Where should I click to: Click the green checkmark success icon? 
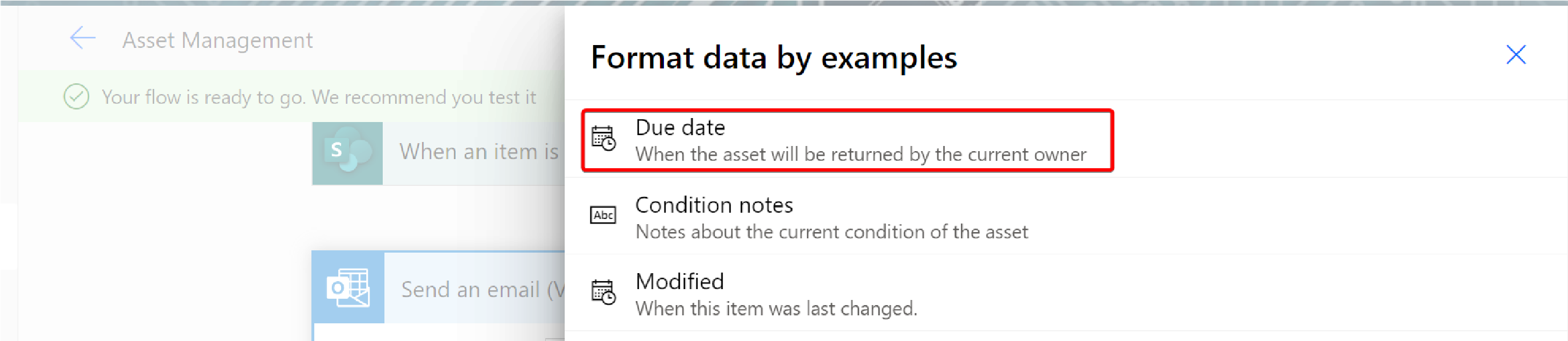tap(76, 97)
